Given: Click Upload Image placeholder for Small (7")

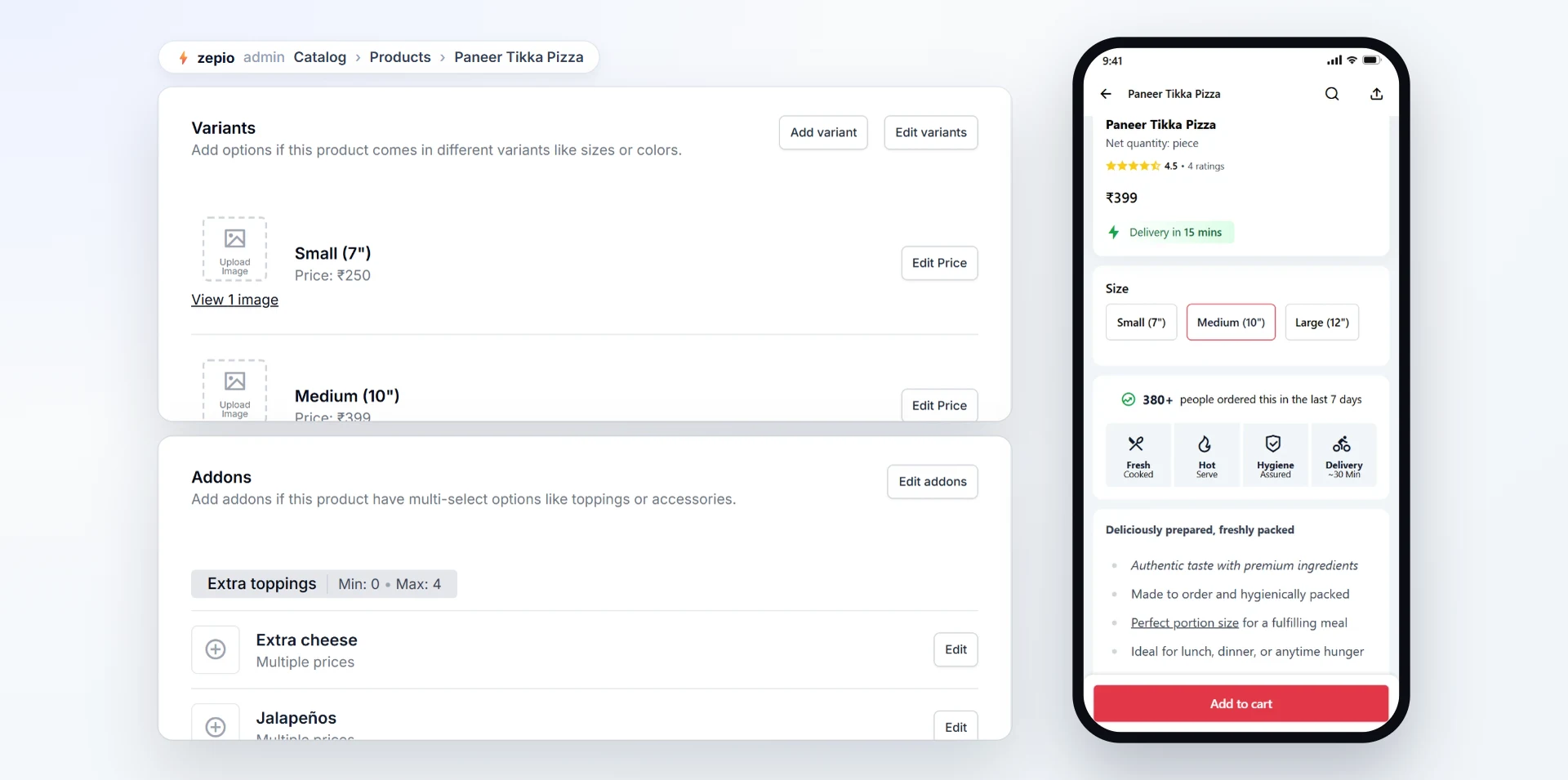Looking at the screenshot, I should coord(234,249).
